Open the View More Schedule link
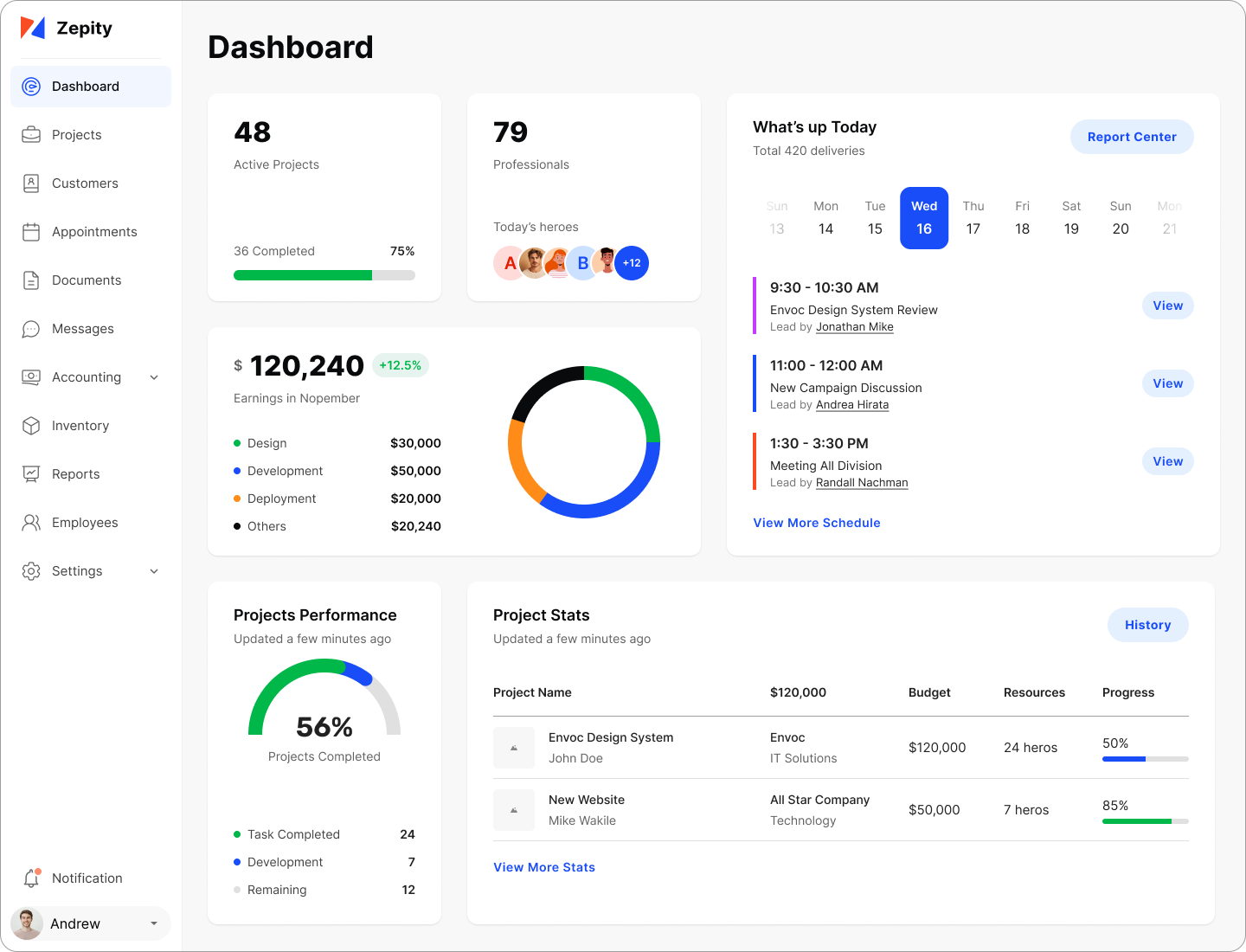Screen dimensions: 1246x952 click(x=817, y=523)
